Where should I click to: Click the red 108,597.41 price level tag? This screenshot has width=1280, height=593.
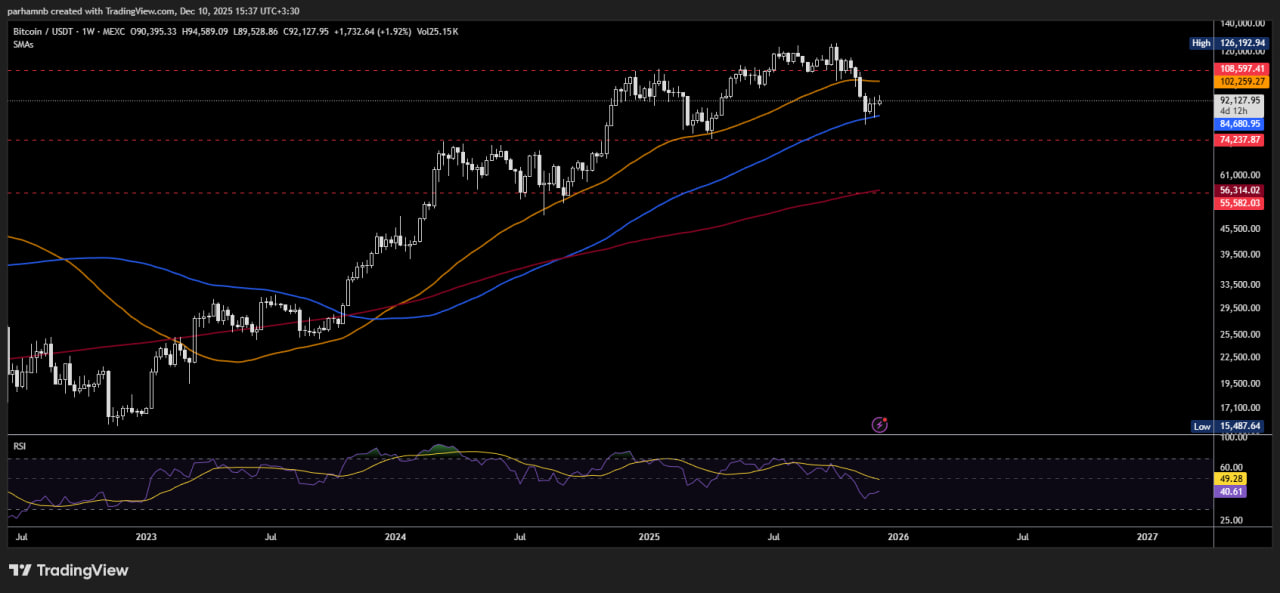pyautogui.click(x=1241, y=69)
